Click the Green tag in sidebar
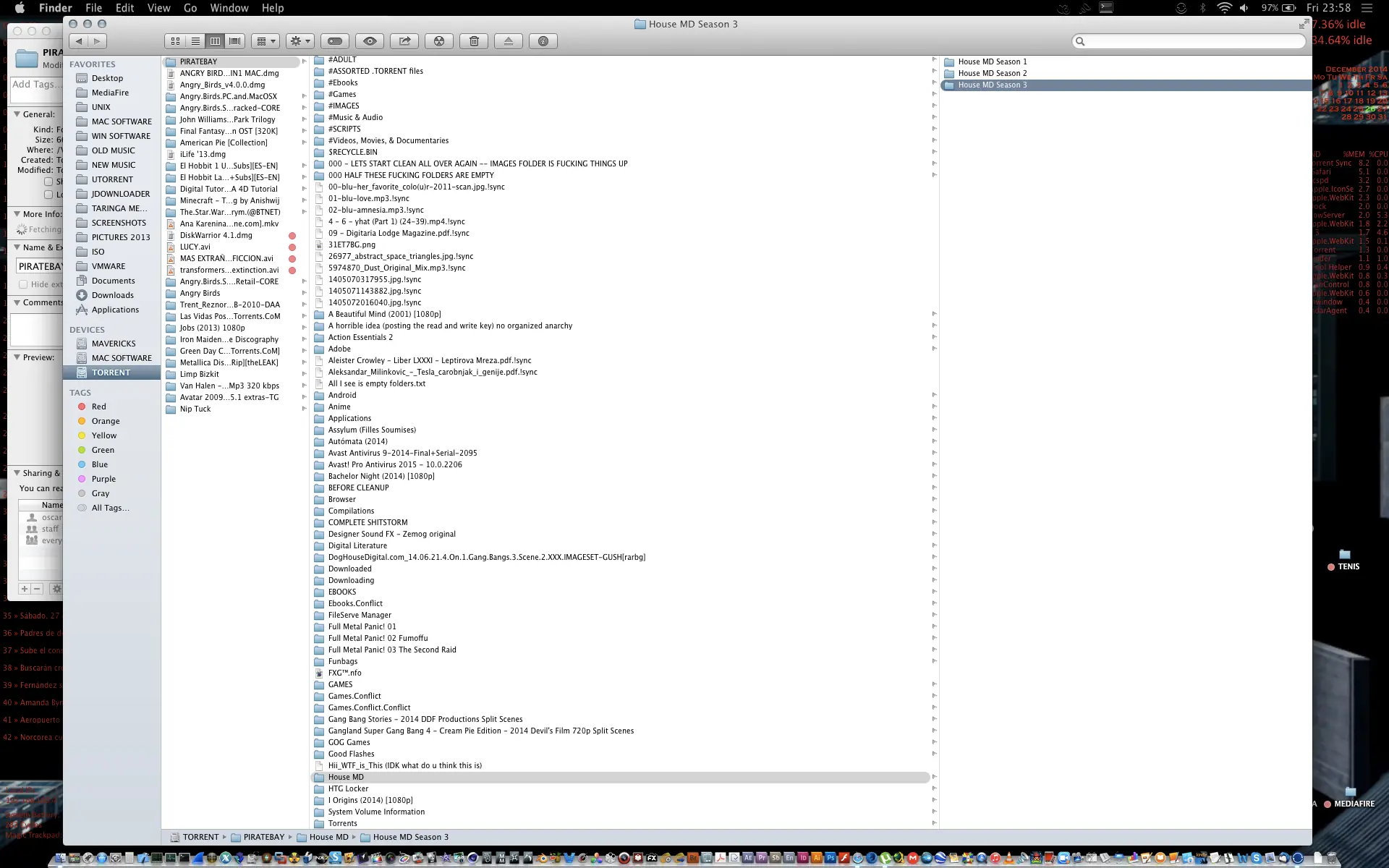 pos(103,450)
